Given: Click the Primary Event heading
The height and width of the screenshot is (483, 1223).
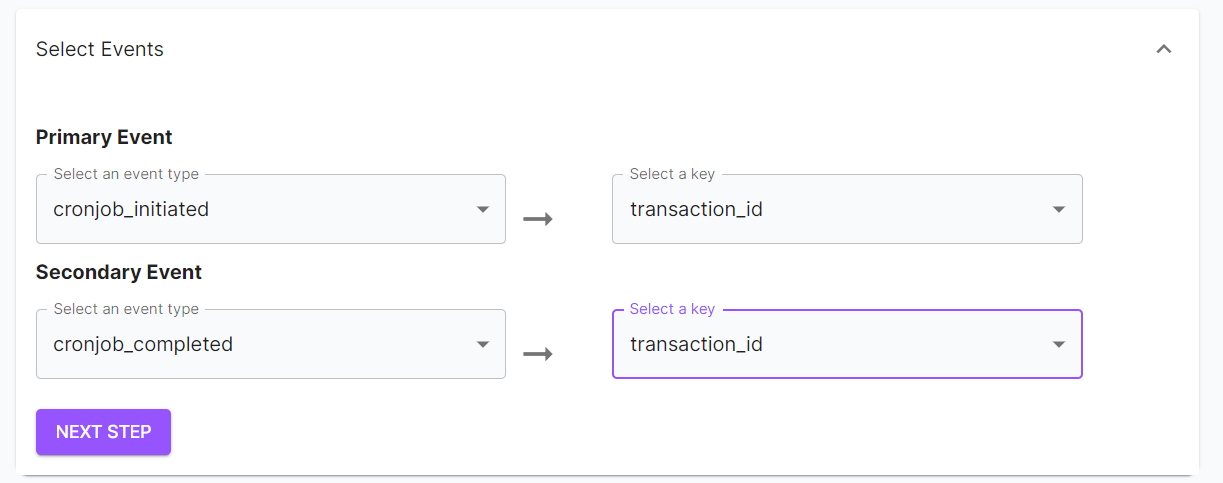Looking at the screenshot, I should coord(104,137).
